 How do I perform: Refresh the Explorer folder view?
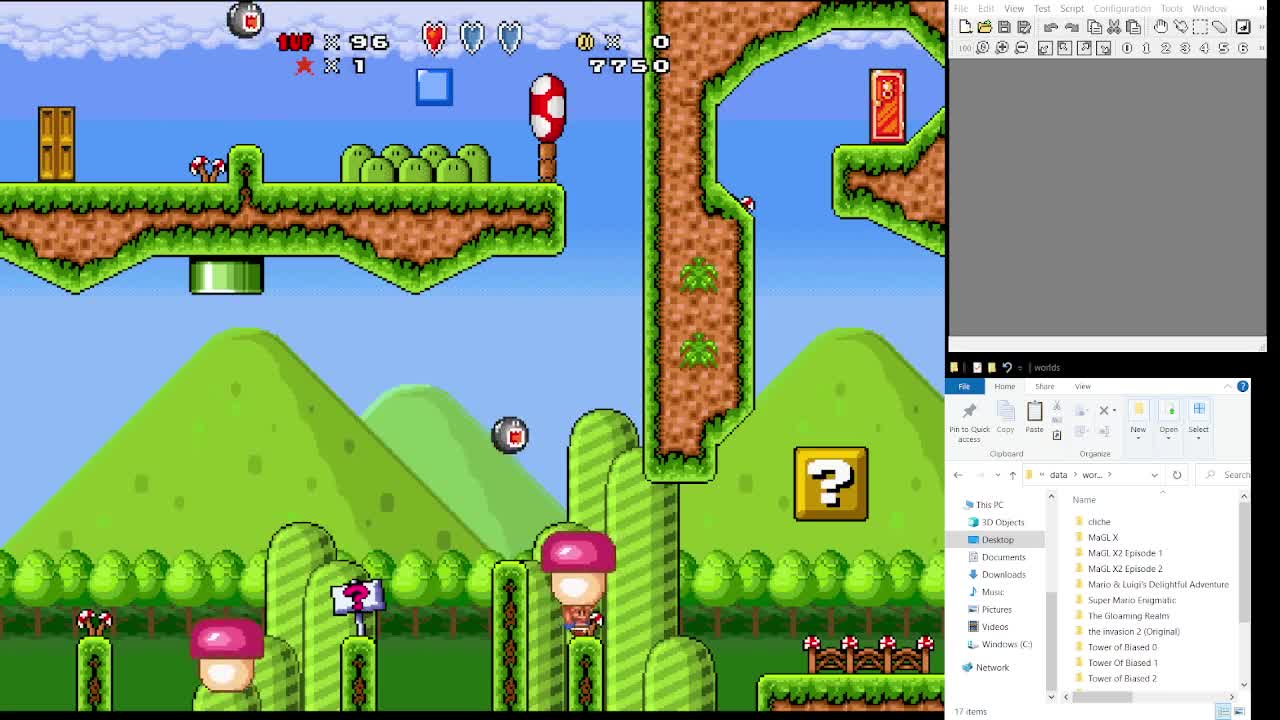pos(1177,475)
